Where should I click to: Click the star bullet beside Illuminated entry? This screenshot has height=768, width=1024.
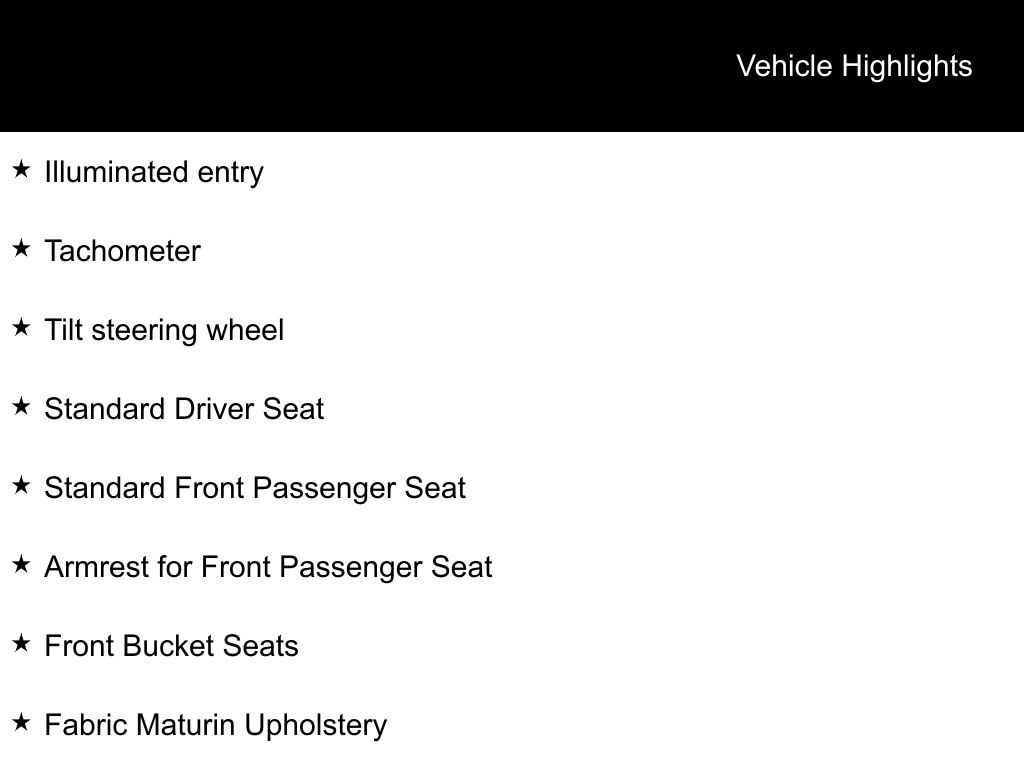pos(21,170)
